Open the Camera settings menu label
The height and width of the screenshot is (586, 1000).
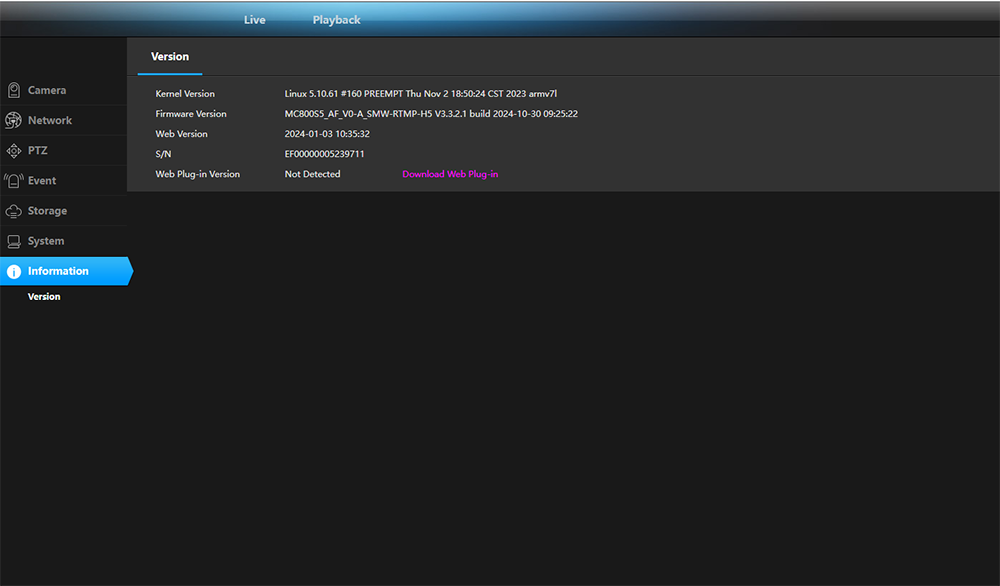[x=47, y=90]
